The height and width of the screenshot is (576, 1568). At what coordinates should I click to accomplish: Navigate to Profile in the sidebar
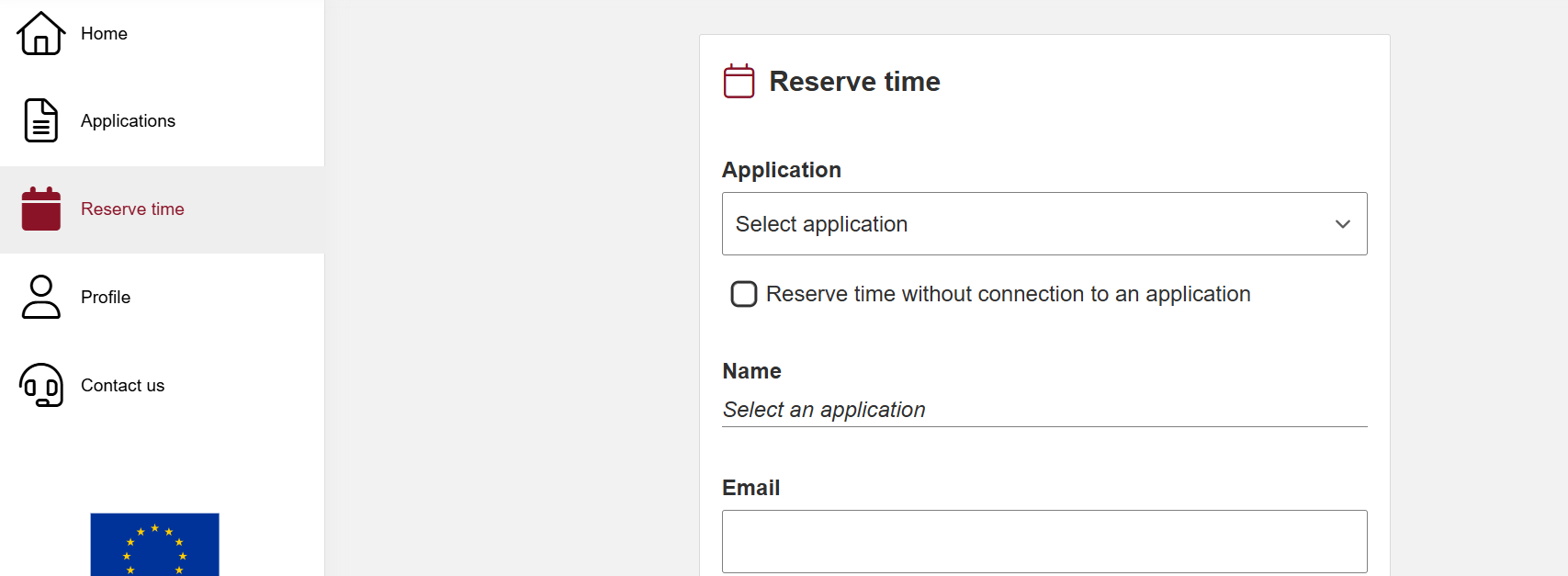pyautogui.click(x=106, y=298)
